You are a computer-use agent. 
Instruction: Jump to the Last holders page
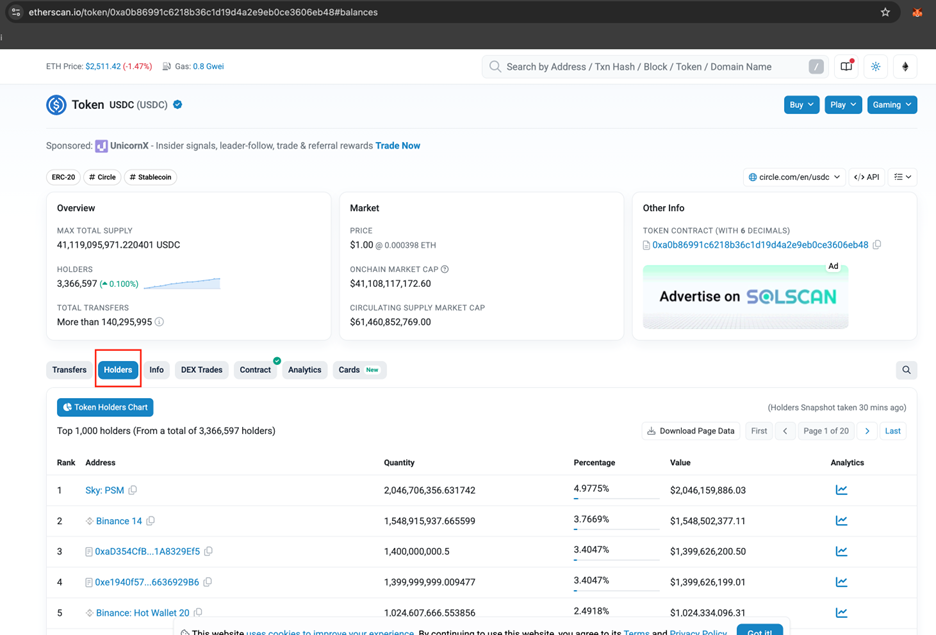(892, 431)
